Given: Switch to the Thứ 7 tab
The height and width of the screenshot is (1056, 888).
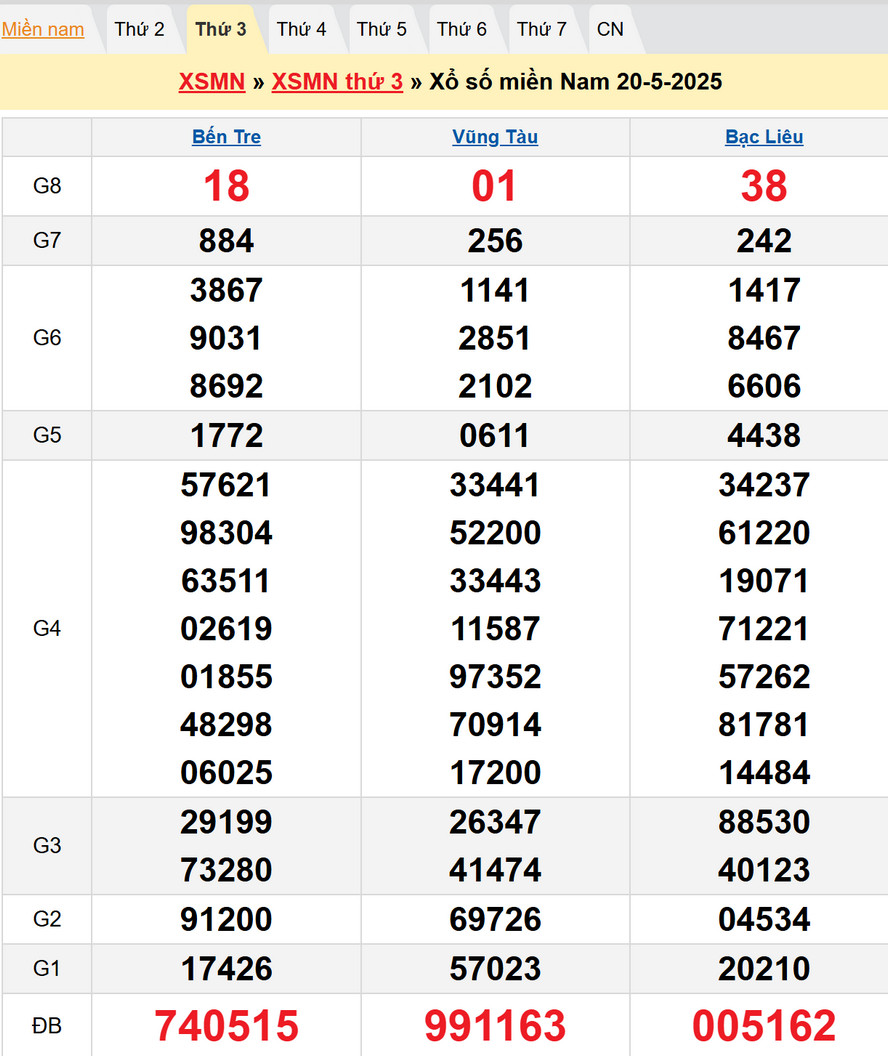Looking at the screenshot, I should coord(541,29).
